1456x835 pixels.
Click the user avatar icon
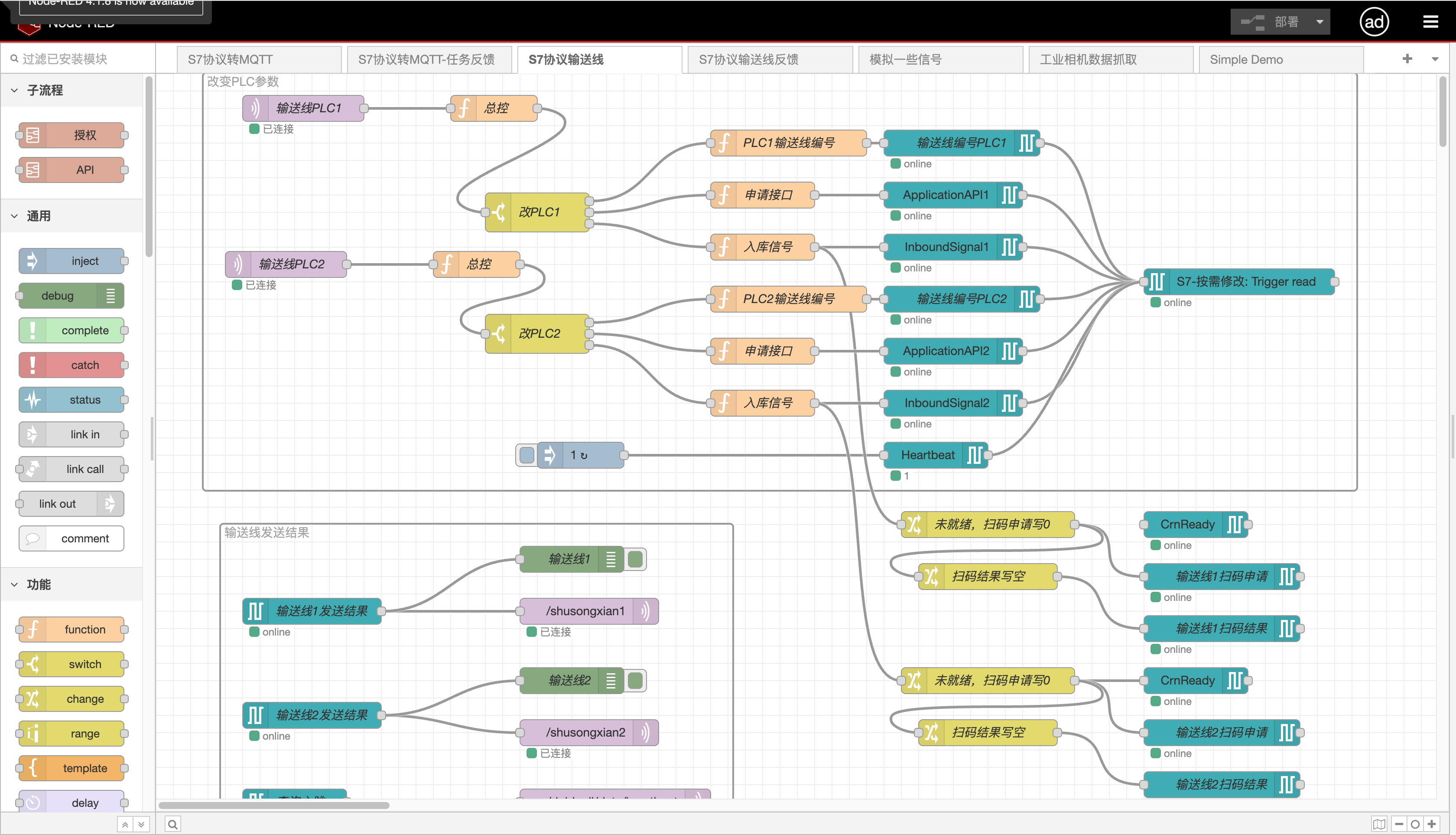1374,22
